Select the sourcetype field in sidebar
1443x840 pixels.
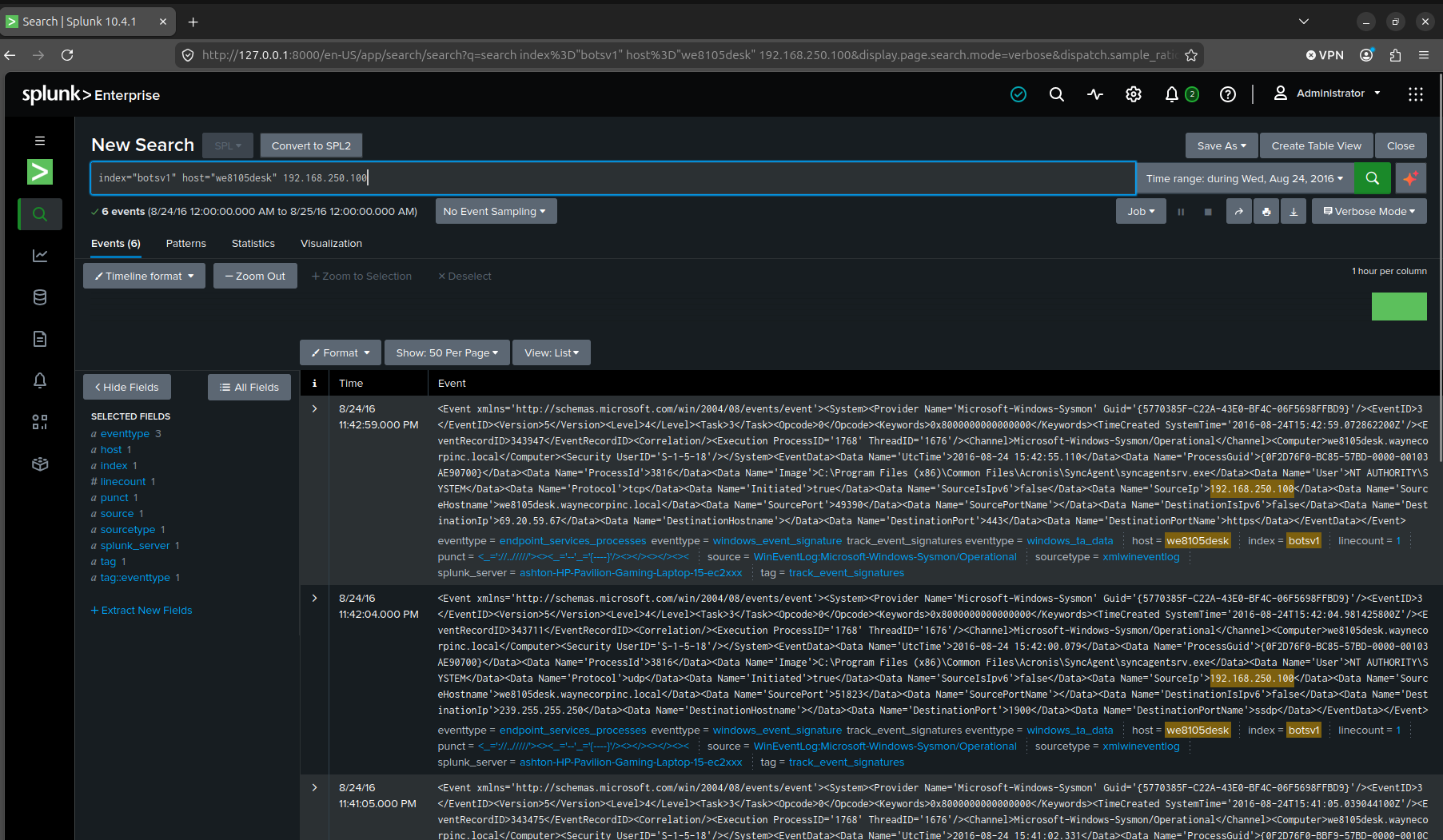[128, 529]
